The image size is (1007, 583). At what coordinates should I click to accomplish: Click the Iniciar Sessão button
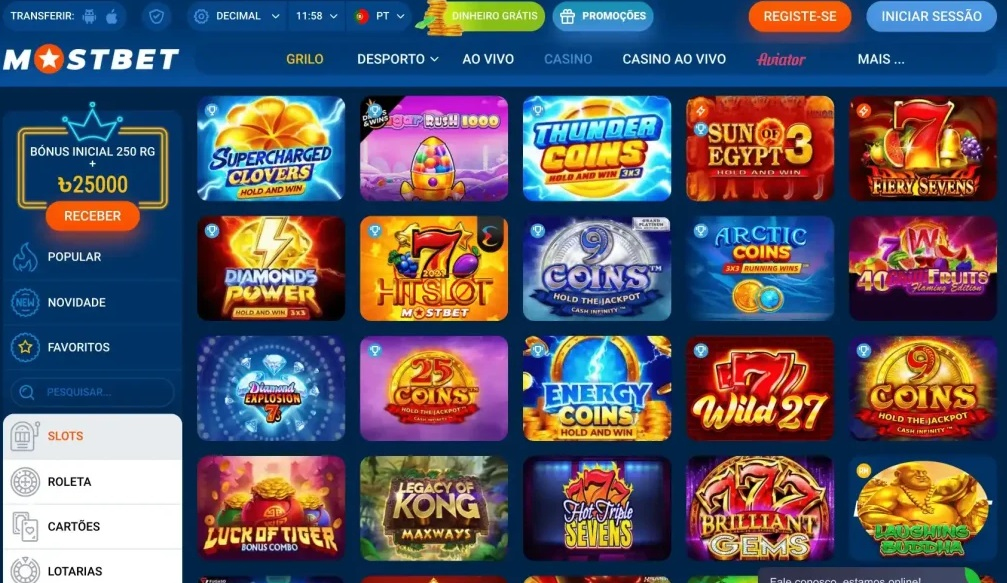click(931, 16)
